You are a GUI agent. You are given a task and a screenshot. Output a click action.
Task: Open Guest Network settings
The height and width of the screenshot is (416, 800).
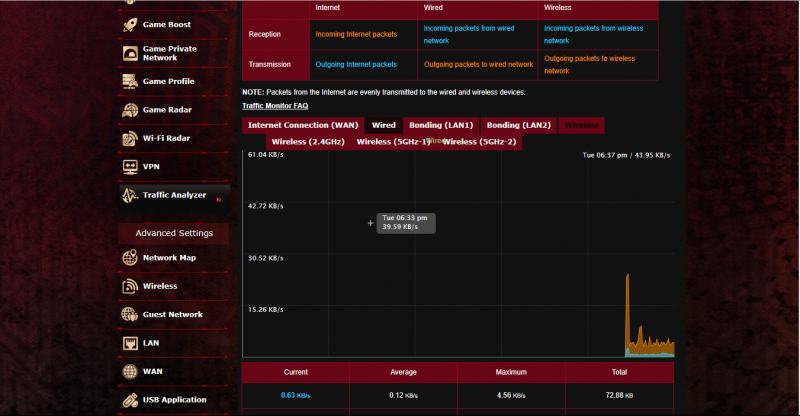click(x=172, y=315)
